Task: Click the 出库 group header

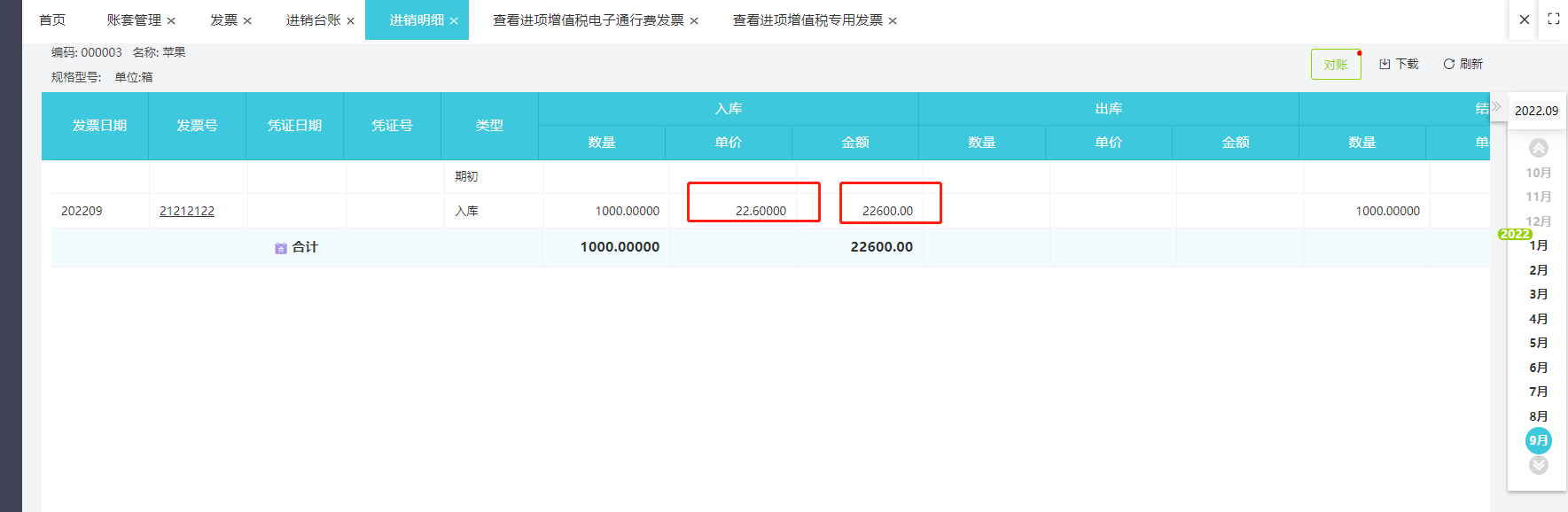Action: click(x=1109, y=109)
